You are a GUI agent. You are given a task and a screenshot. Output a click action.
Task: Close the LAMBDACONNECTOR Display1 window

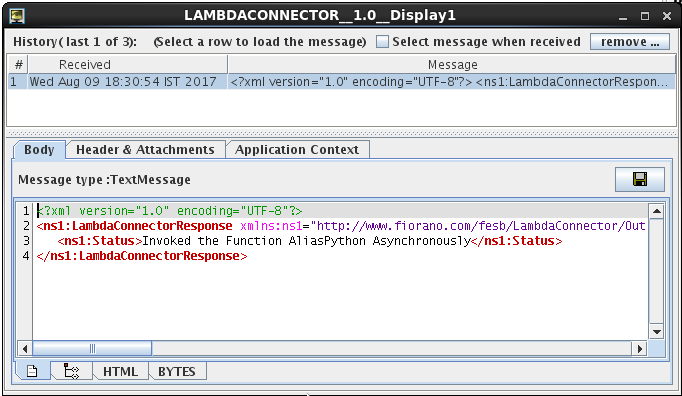[x=667, y=17]
